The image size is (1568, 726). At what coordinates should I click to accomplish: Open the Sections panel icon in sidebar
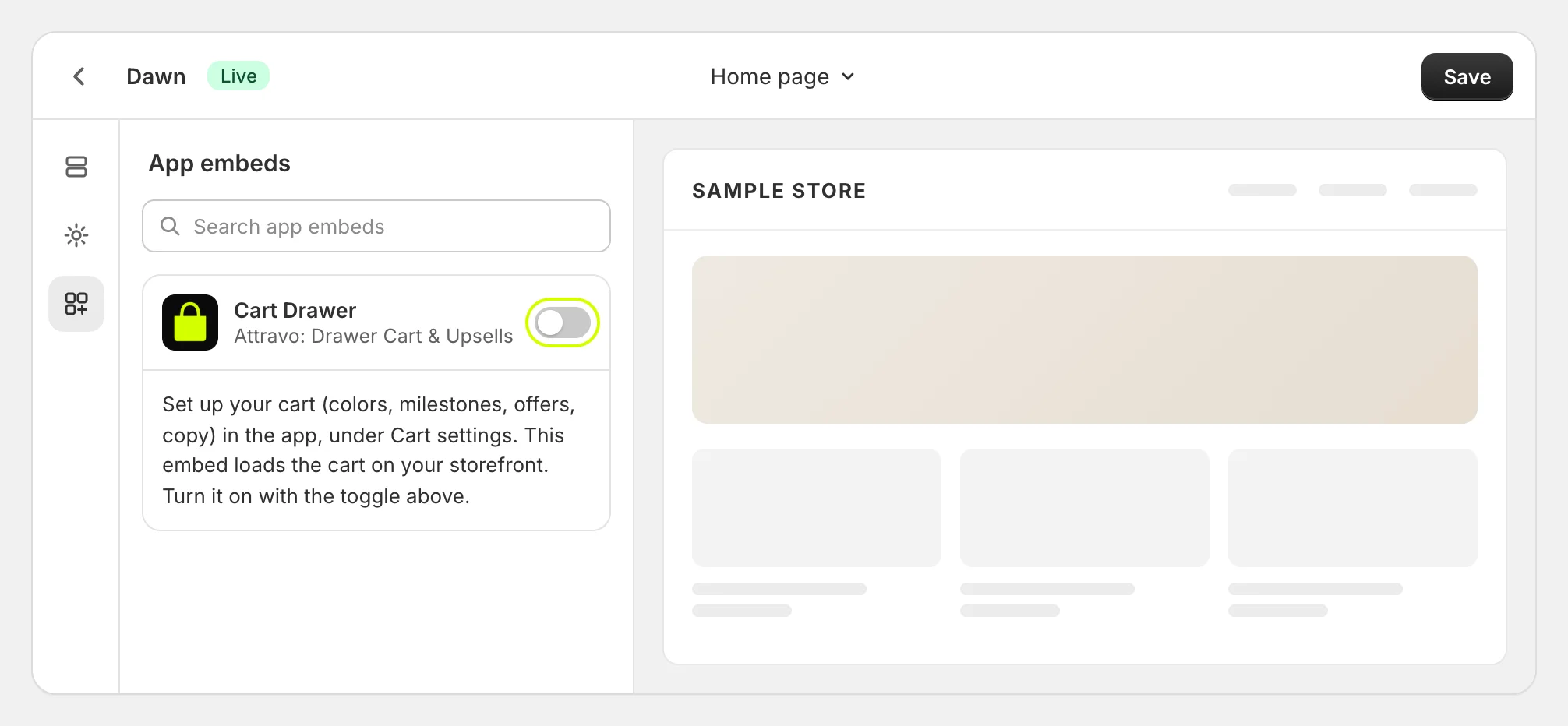(76, 167)
